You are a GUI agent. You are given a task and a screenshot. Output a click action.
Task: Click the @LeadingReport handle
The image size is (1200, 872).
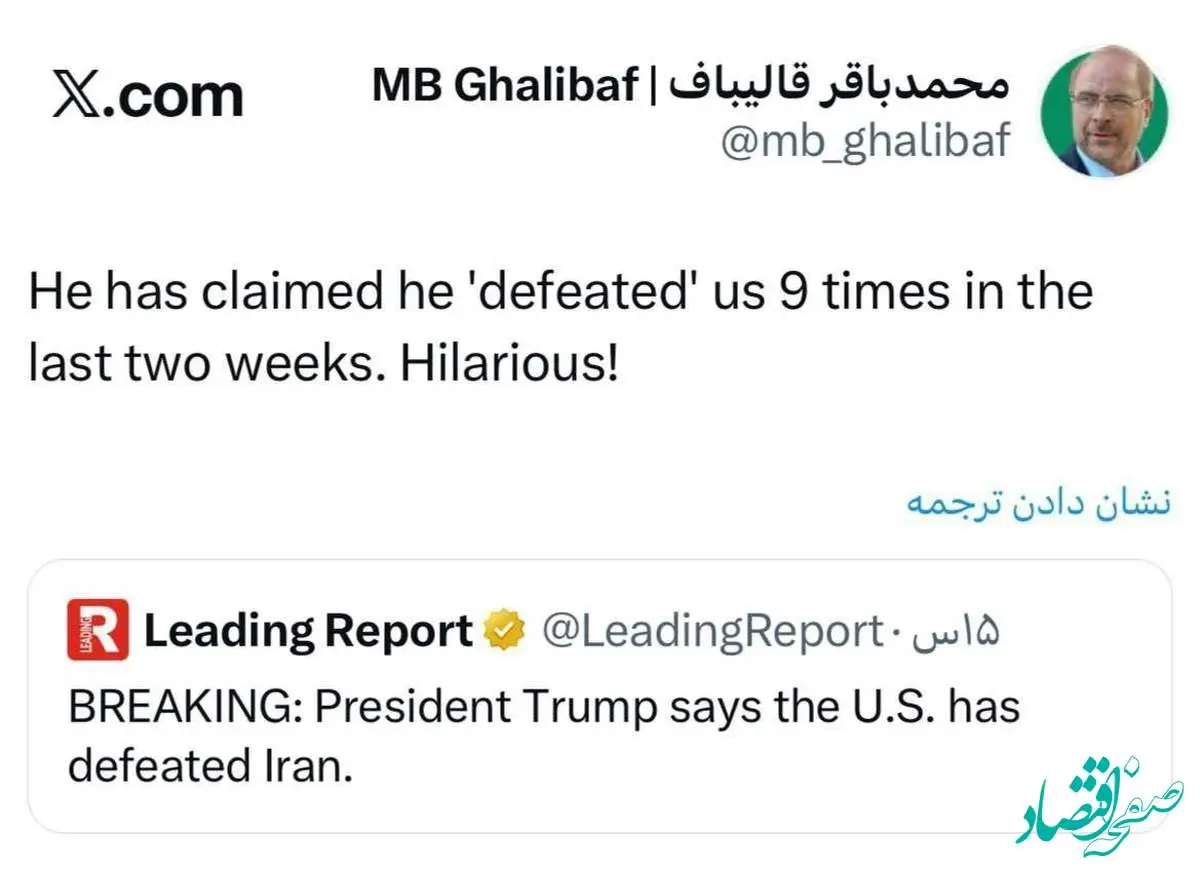point(711,631)
